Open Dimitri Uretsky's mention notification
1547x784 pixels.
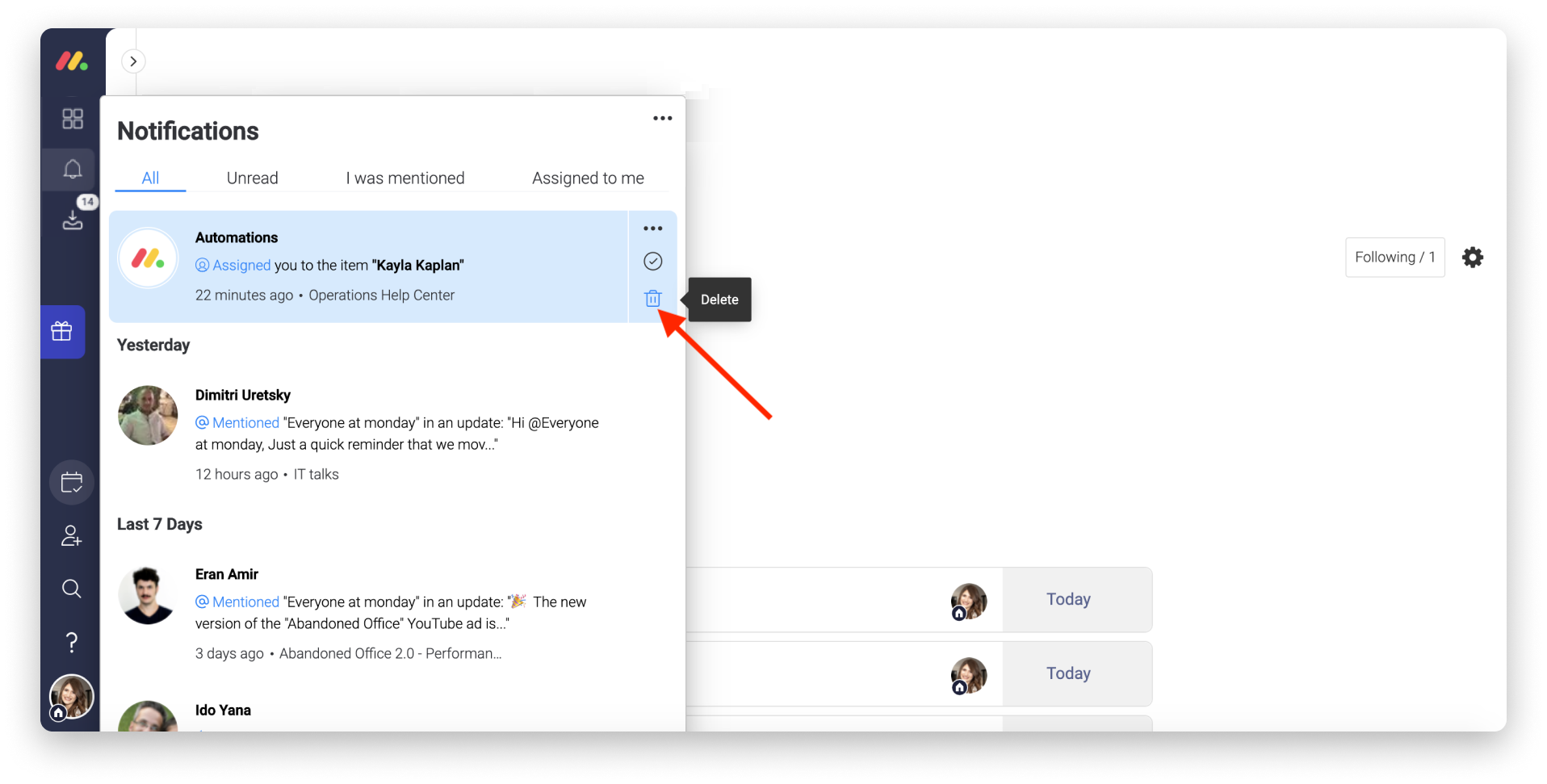click(392, 434)
